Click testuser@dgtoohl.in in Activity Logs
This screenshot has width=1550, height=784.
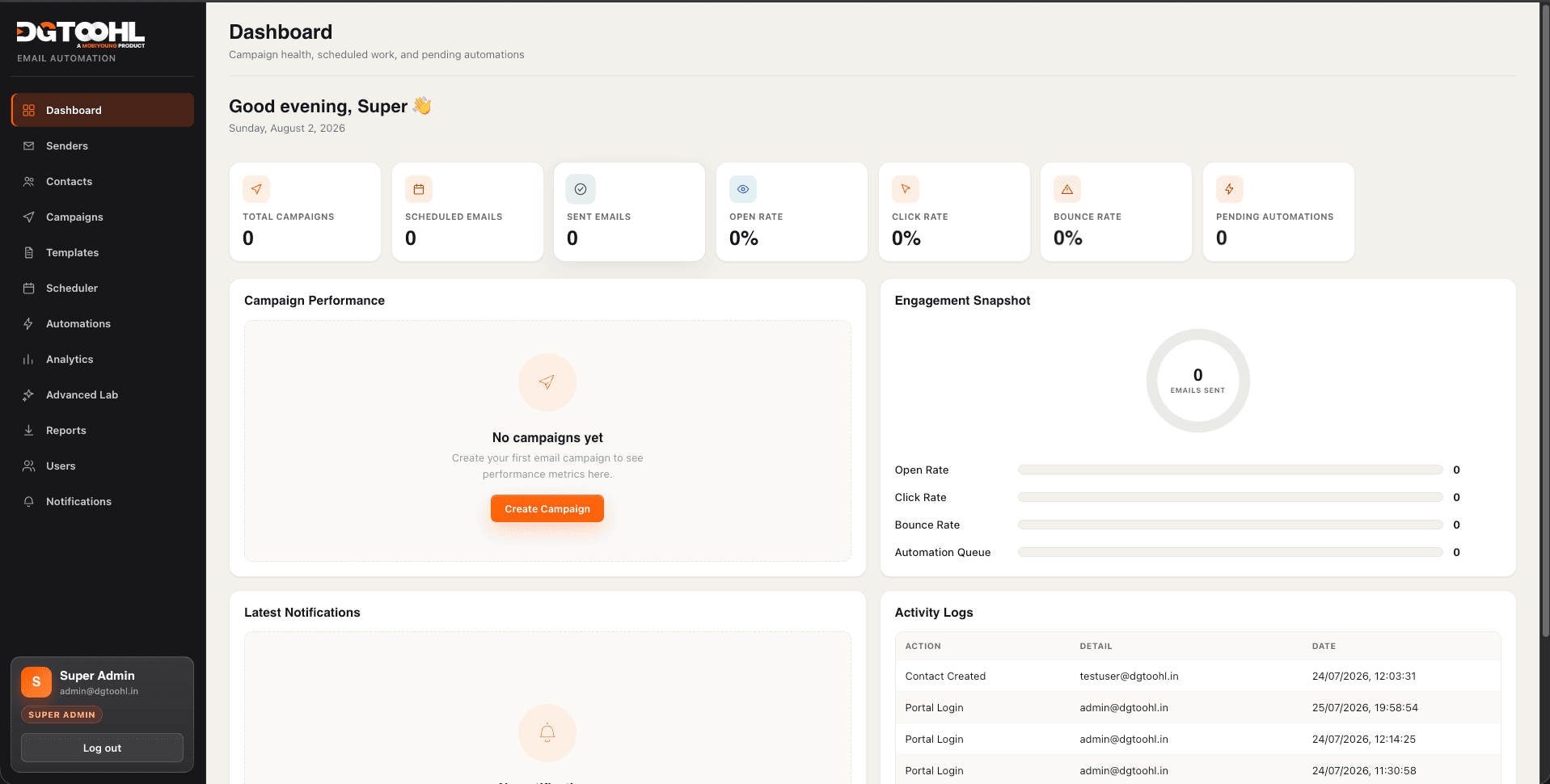pyautogui.click(x=1129, y=677)
